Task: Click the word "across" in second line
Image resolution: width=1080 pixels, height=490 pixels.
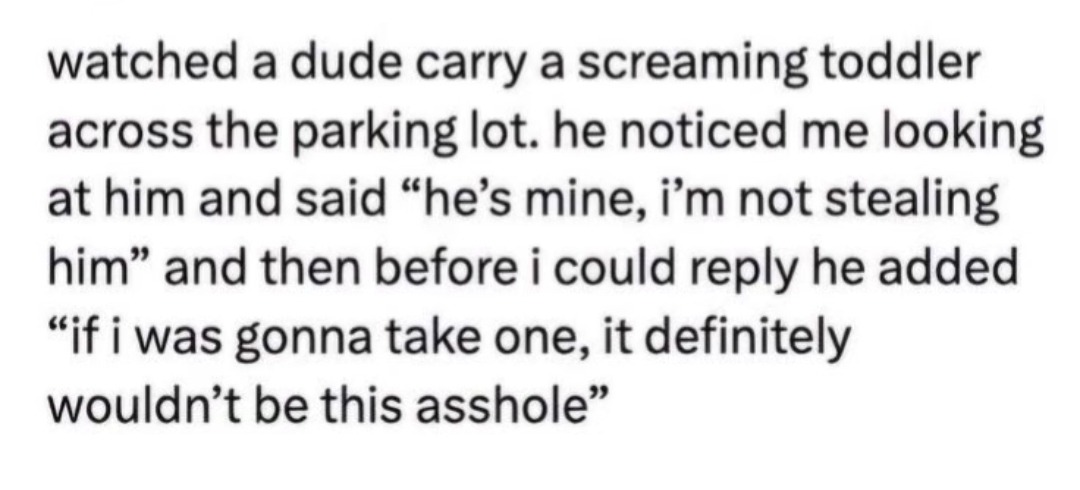Action: (111, 134)
